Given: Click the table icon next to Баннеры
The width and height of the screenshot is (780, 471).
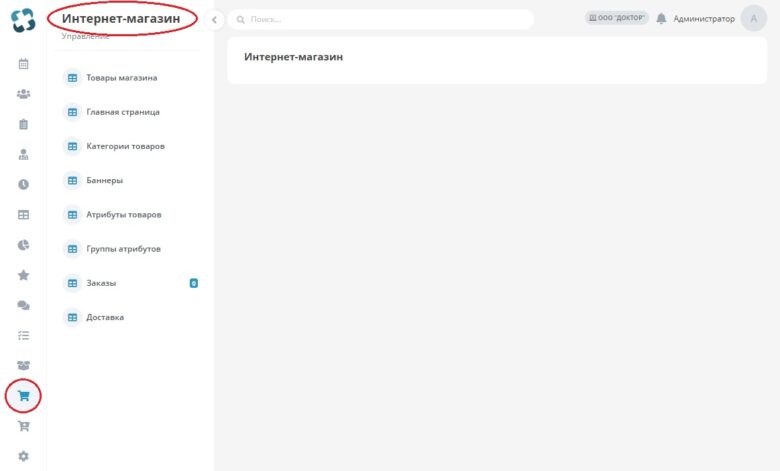Looking at the screenshot, I should [73, 181].
